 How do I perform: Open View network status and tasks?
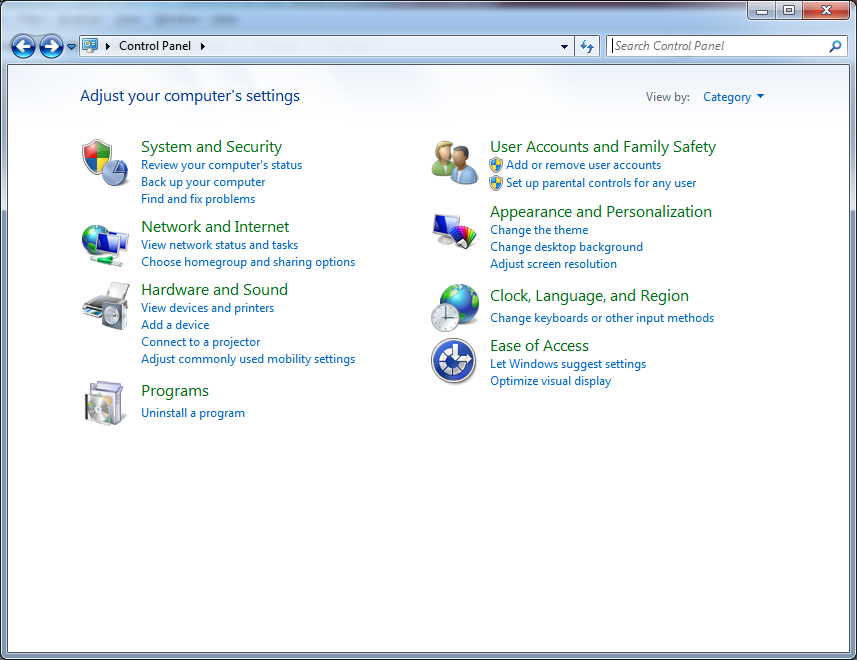click(x=219, y=245)
